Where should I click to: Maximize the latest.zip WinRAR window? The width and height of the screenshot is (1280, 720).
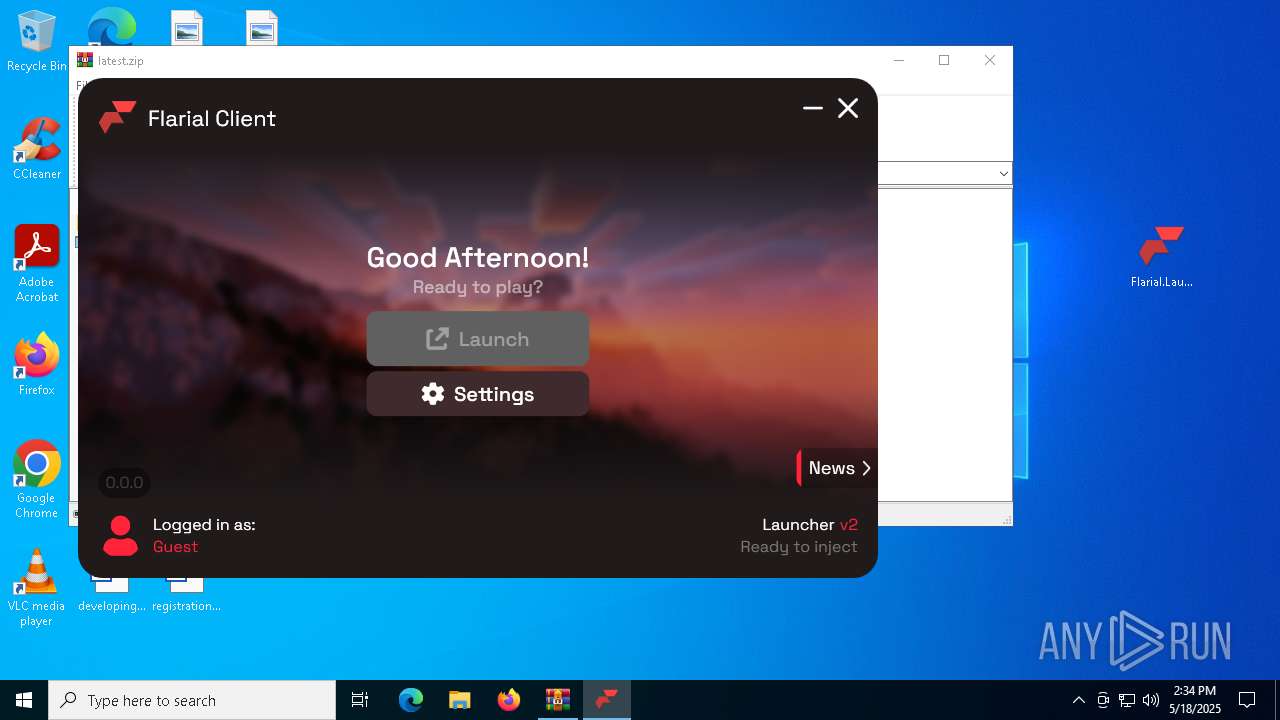click(x=944, y=60)
